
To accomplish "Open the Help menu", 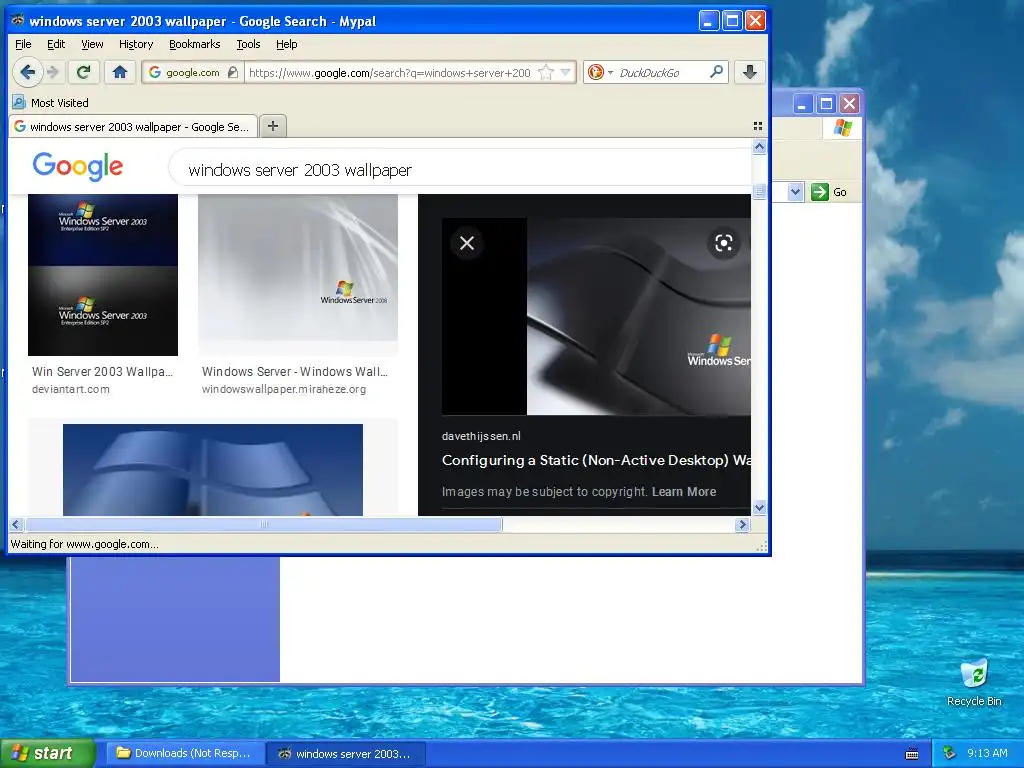I will tap(286, 44).
